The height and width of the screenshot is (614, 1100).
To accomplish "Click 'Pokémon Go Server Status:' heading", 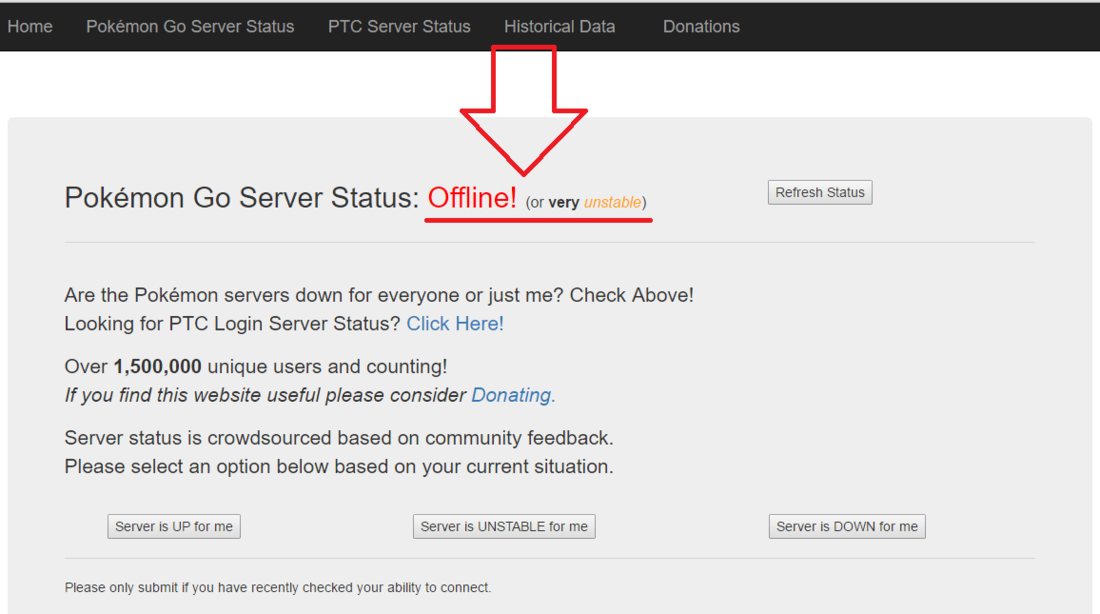I will [x=242, y=198].
